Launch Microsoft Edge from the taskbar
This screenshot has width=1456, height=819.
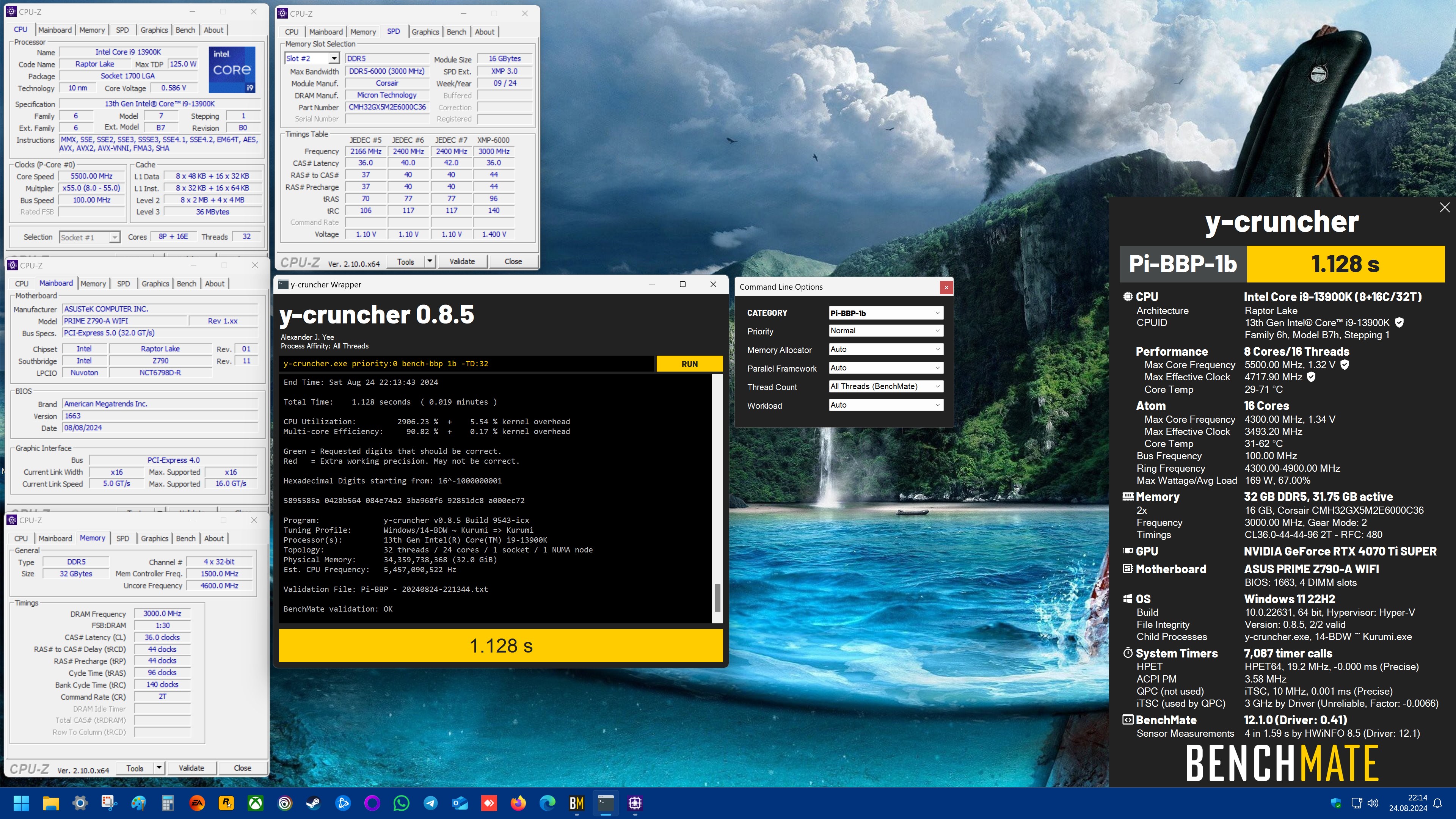[x=547, y=803]
